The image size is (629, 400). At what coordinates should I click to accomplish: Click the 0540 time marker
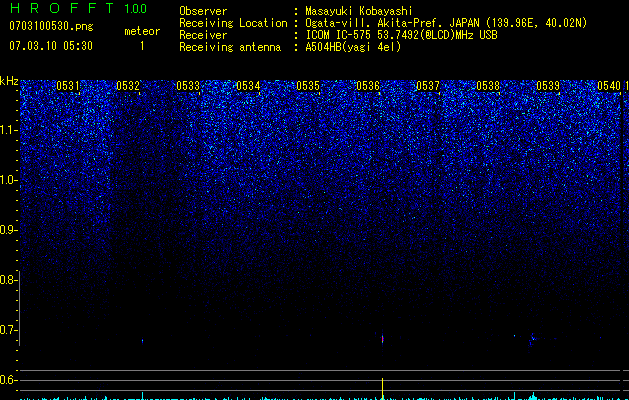pyautogui.click(x=609, y=86)
